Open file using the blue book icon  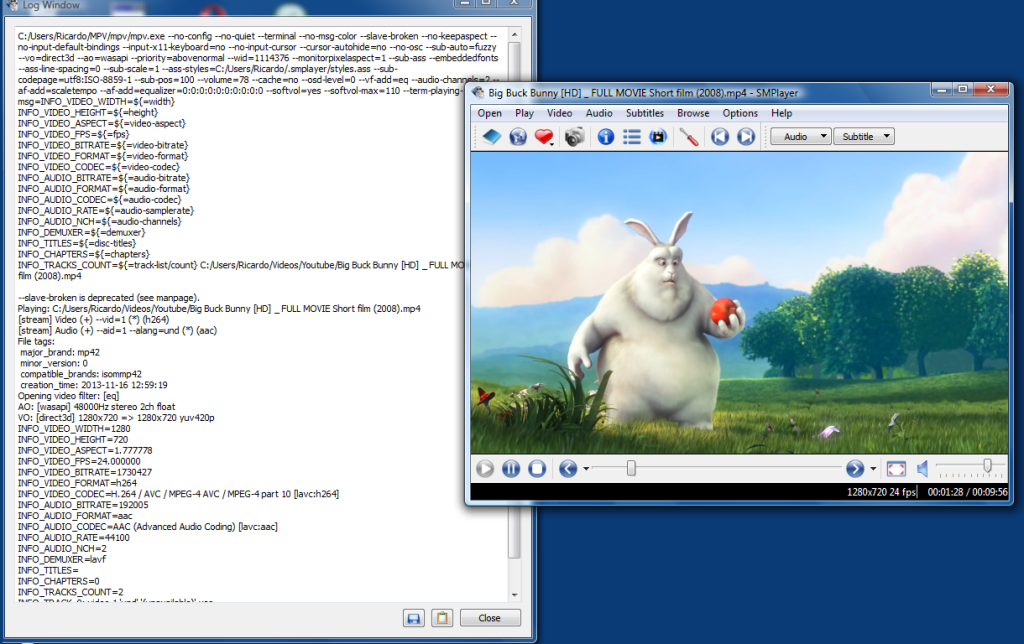[492, 137]
